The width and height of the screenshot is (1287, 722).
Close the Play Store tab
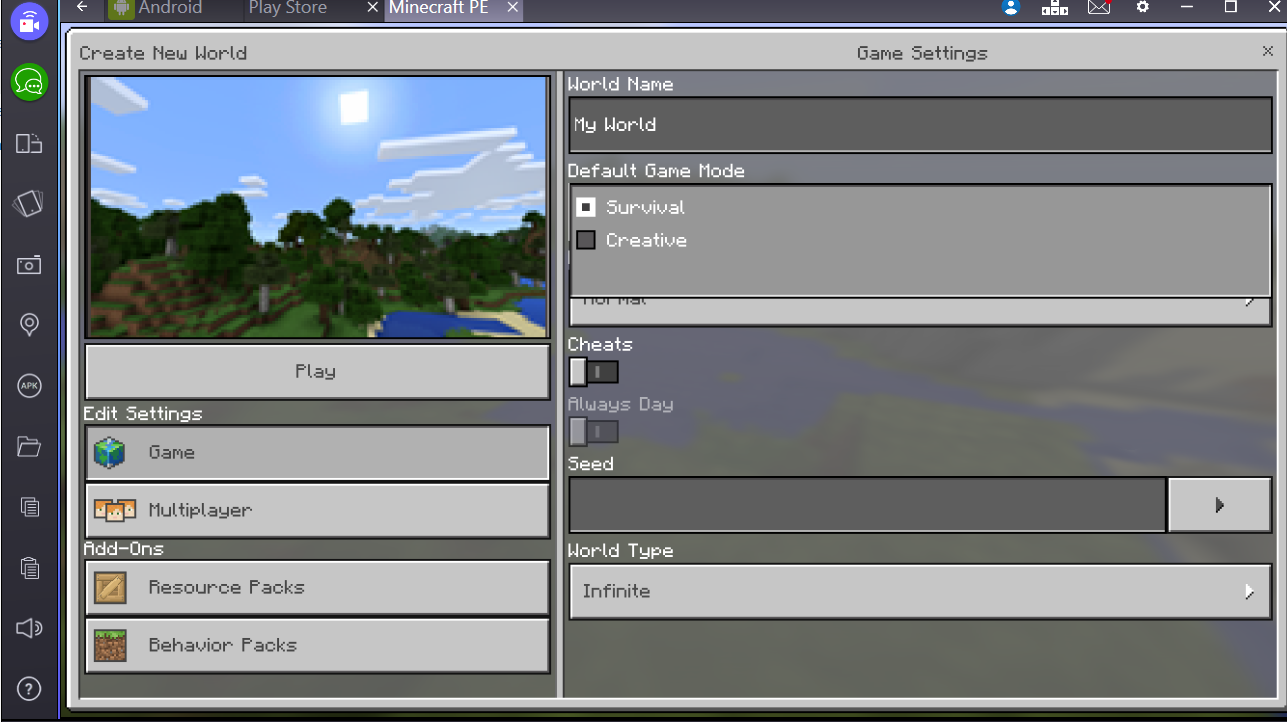click(x=372, y=8)
